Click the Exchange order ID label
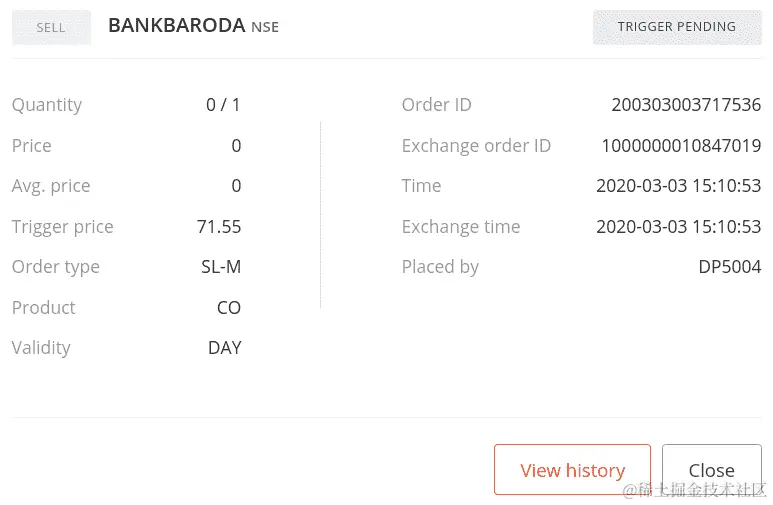 [x=476, y=146]
